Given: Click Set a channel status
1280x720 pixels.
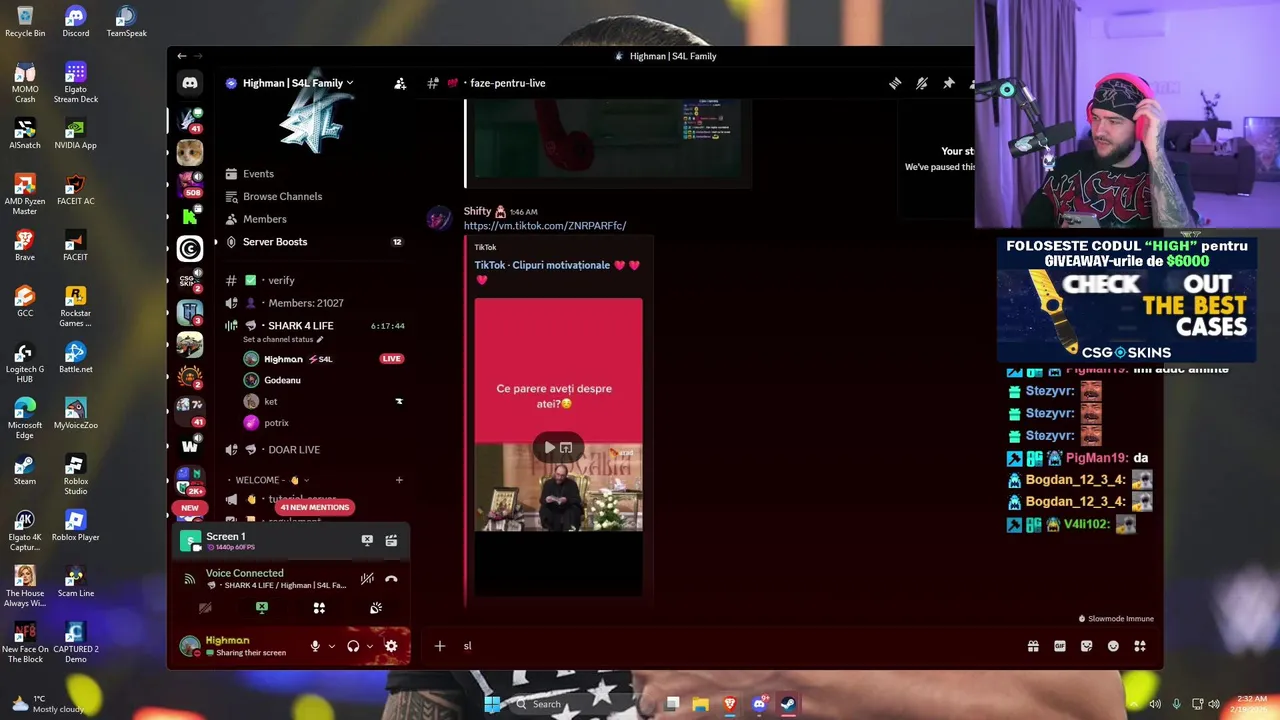Looking at the screenshot, I should point(283,340).
